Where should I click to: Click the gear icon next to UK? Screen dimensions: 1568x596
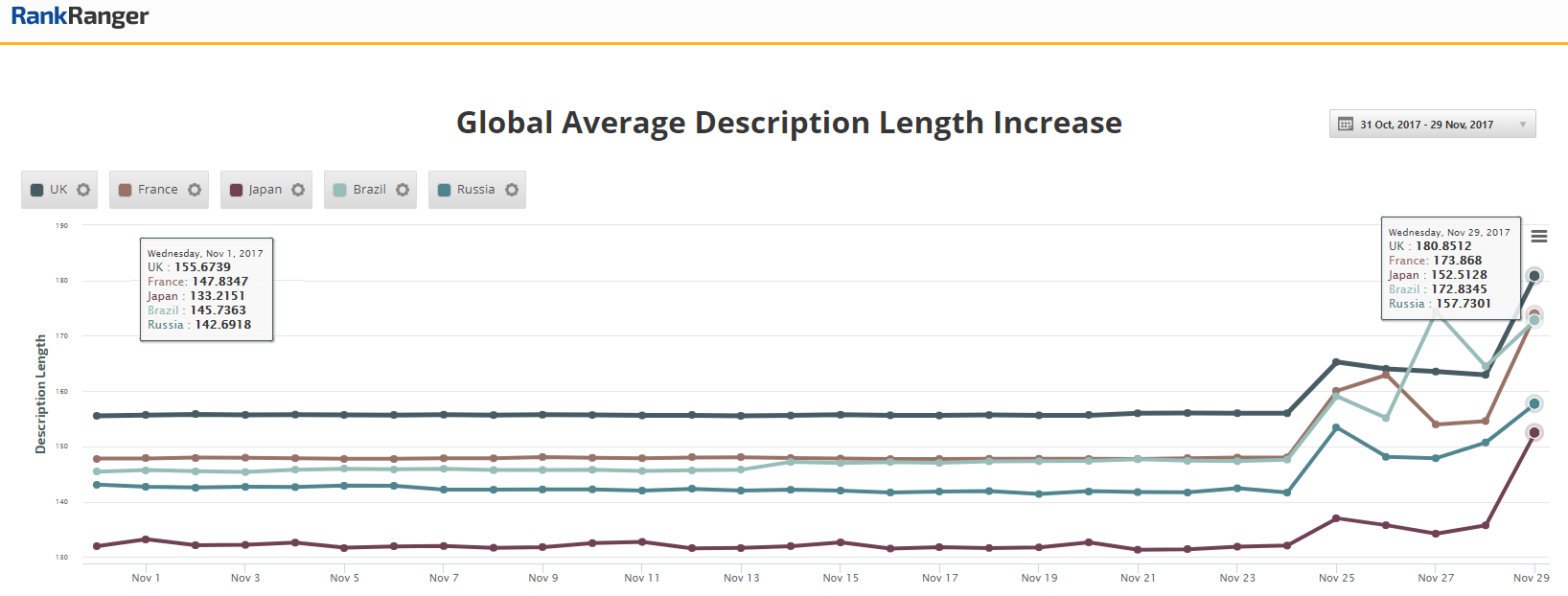[x=83, y=190]
